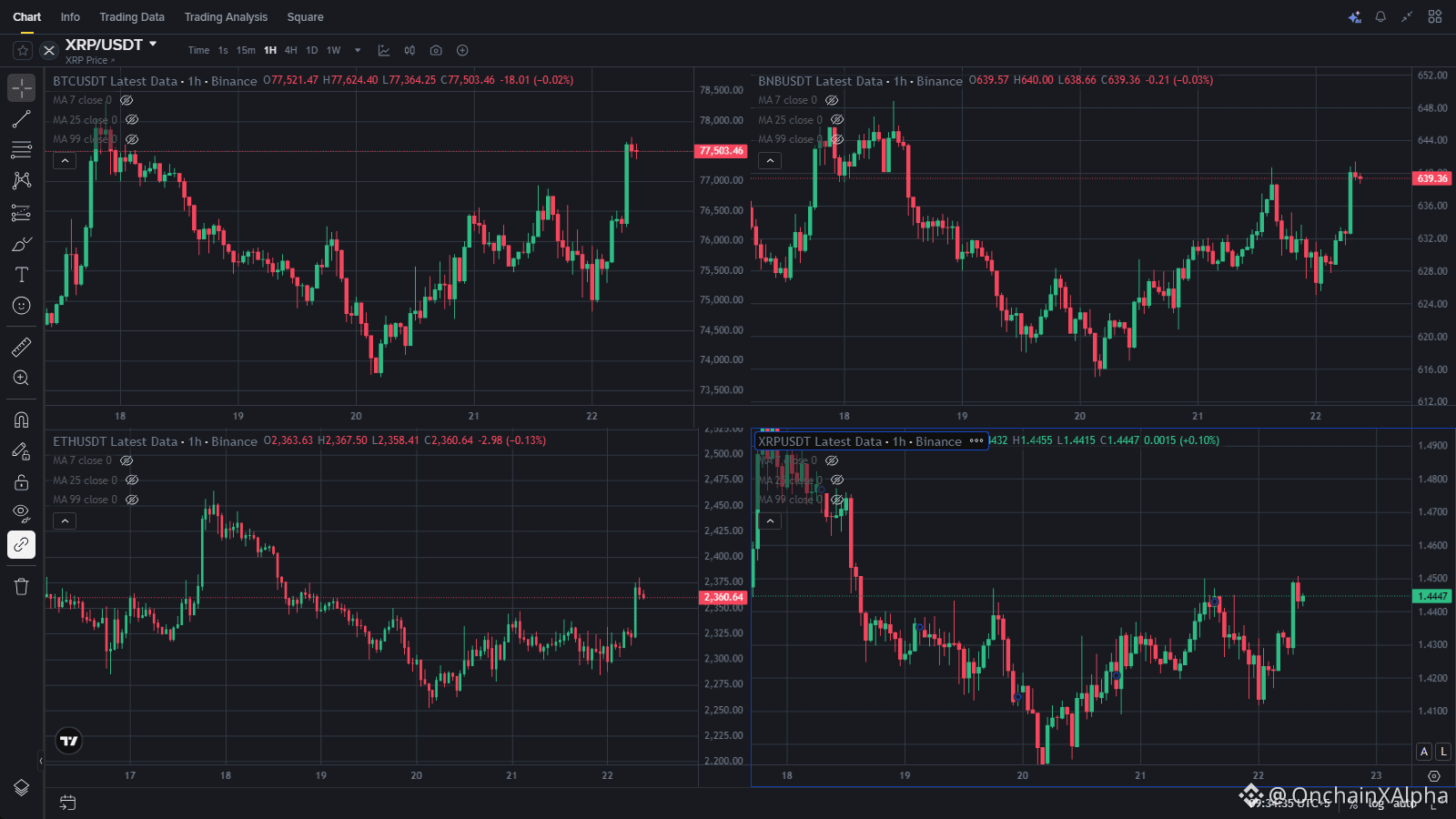This screenshot has width=1456, height=819.
Task: Lock all drawing tools
Action: coord(22,482)
